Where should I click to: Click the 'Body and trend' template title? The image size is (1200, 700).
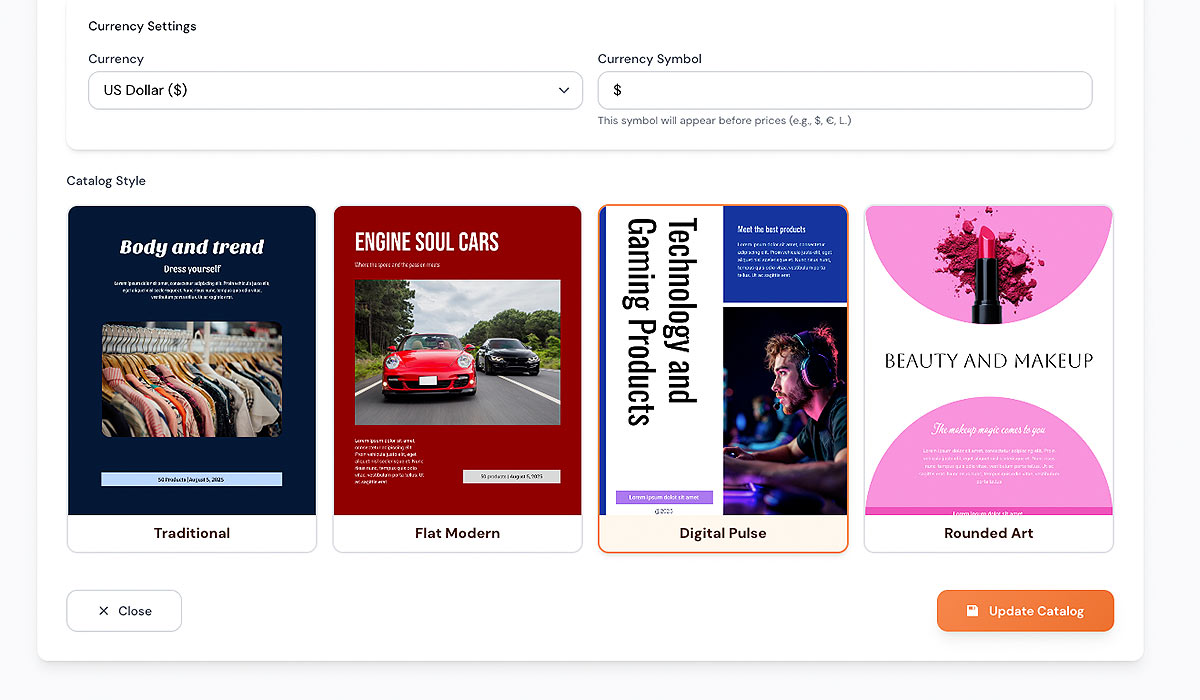[192, 247]
